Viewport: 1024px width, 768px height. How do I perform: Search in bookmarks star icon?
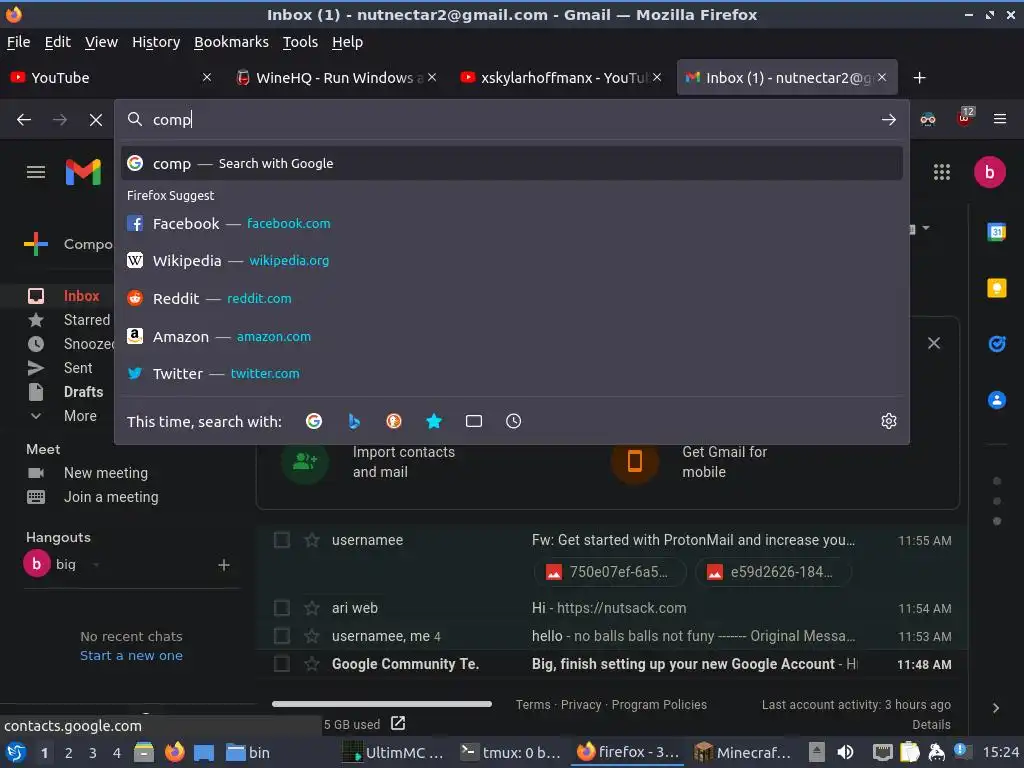(x=434, y=421)
